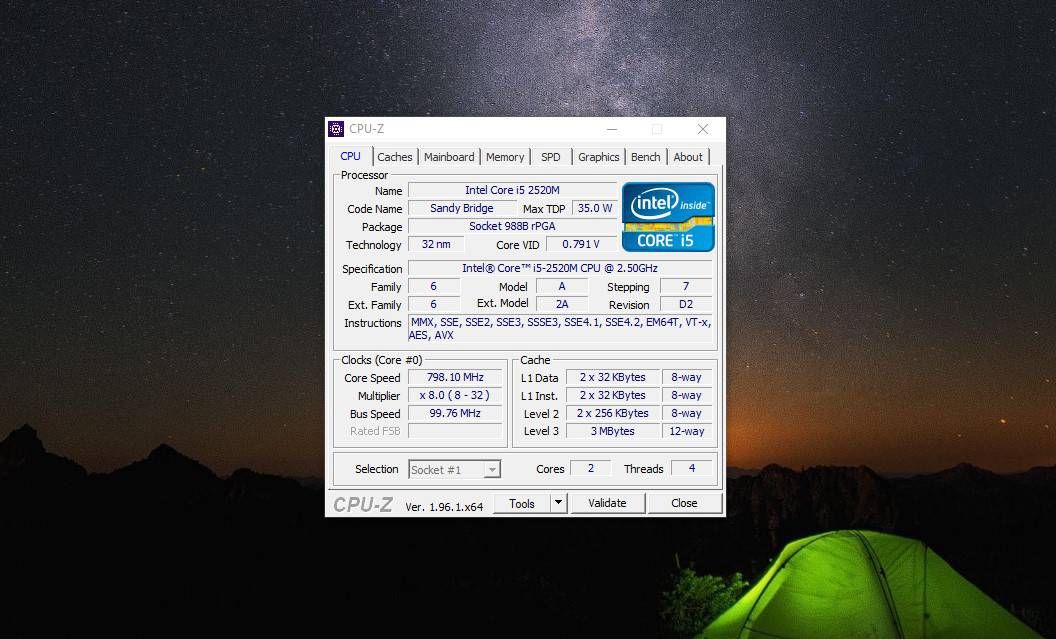1056x639 pixels.
Task: Click the Name field Intel Core i5 2520M
Action: pos(513,190)
